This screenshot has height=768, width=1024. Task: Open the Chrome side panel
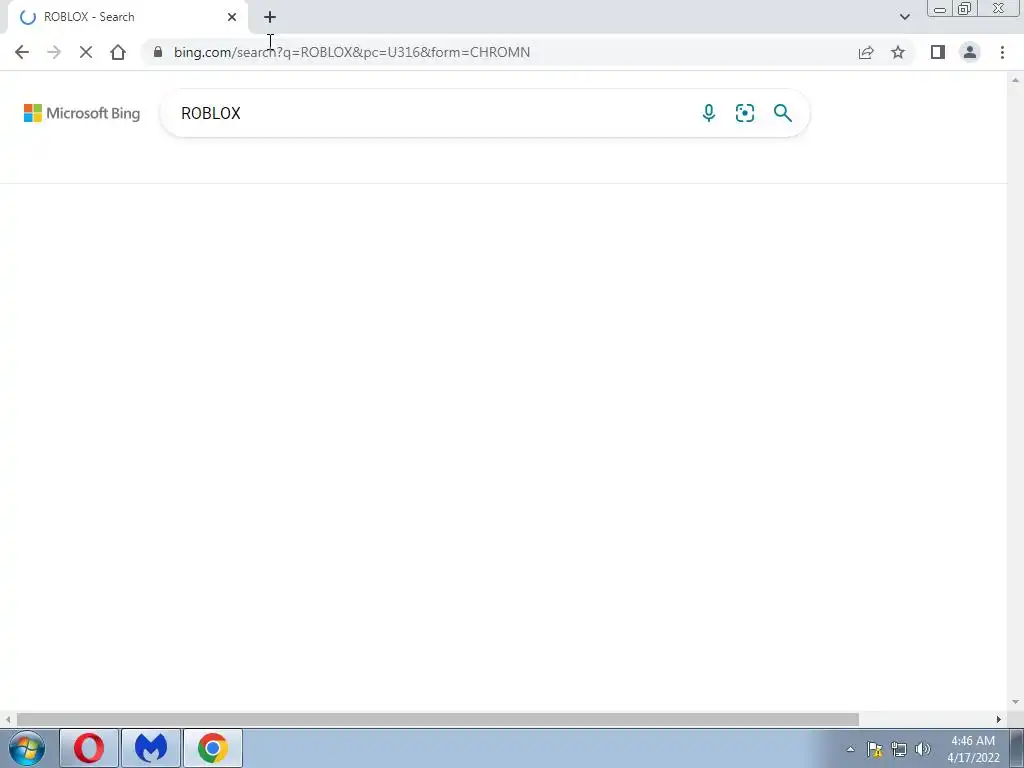[938, 52]
